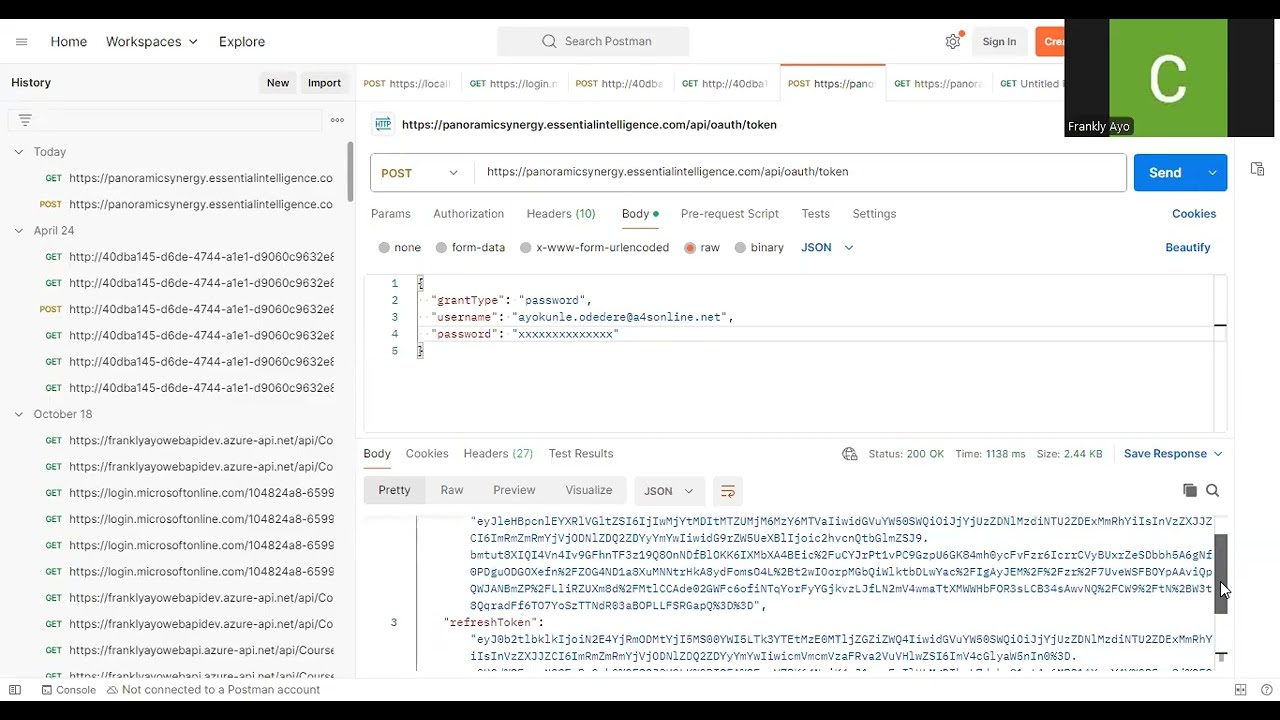The width and height of the screenshot is (1280, 720).
Task: Open the history filter icon
Action: tap(25, 120)
